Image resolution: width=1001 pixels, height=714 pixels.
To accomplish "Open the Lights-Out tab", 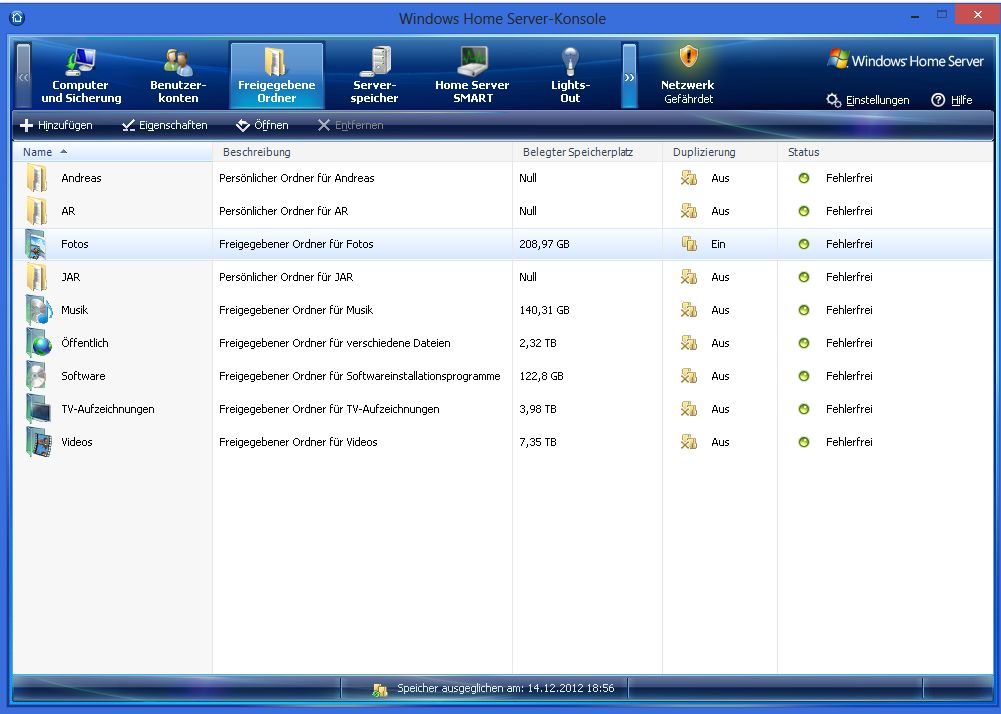I will click(x=570, y=76).
